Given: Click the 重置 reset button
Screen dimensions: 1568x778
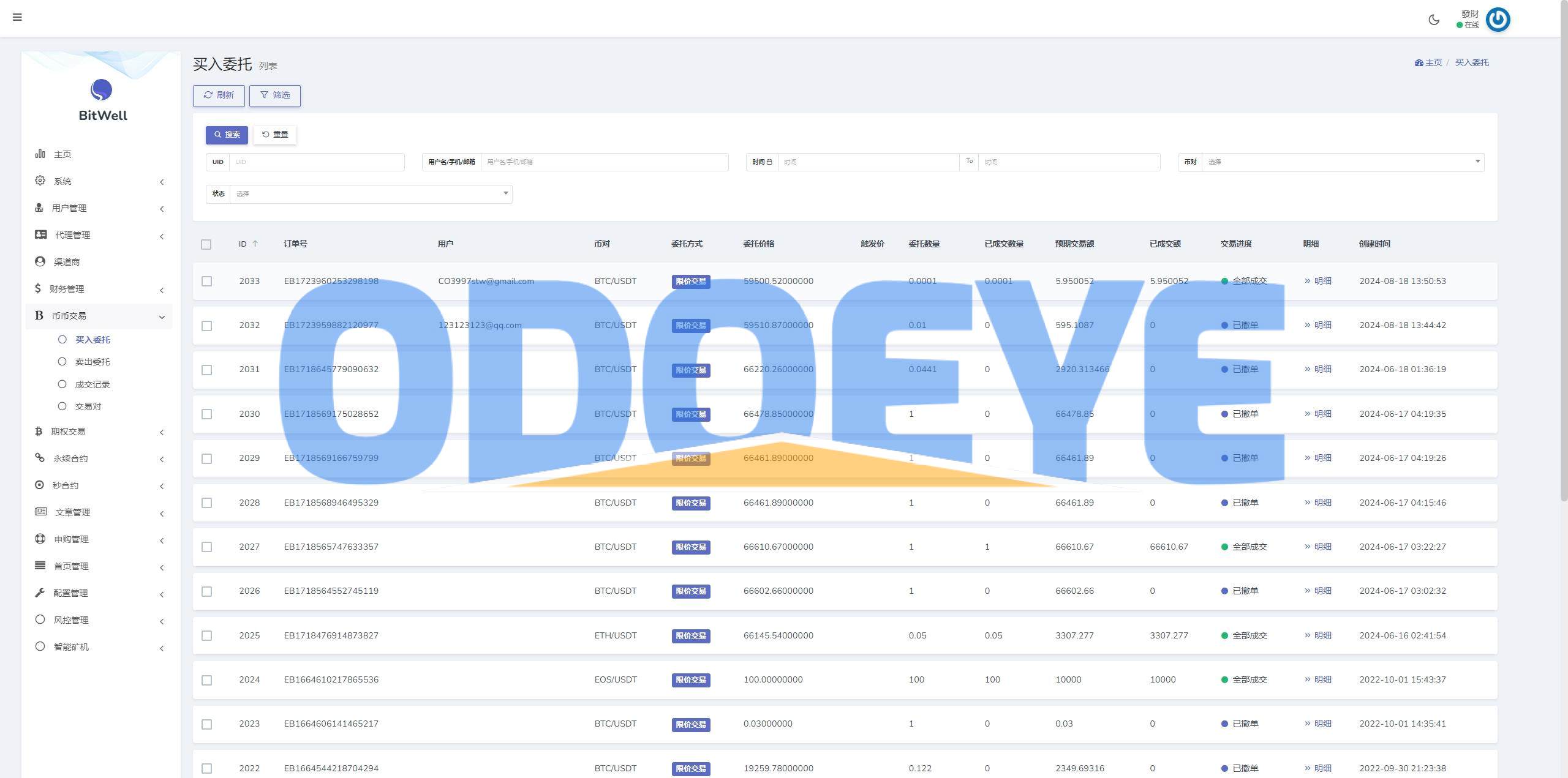Looking at the screenshot, I should point(275,135).
